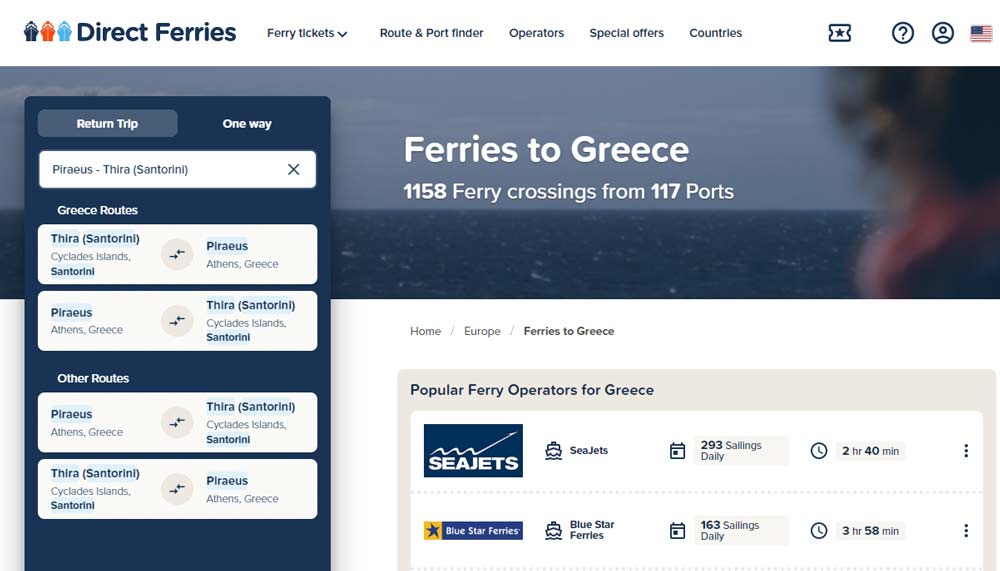Open the ticket offers icon in header
The image size is (1000, 571).
840,33
